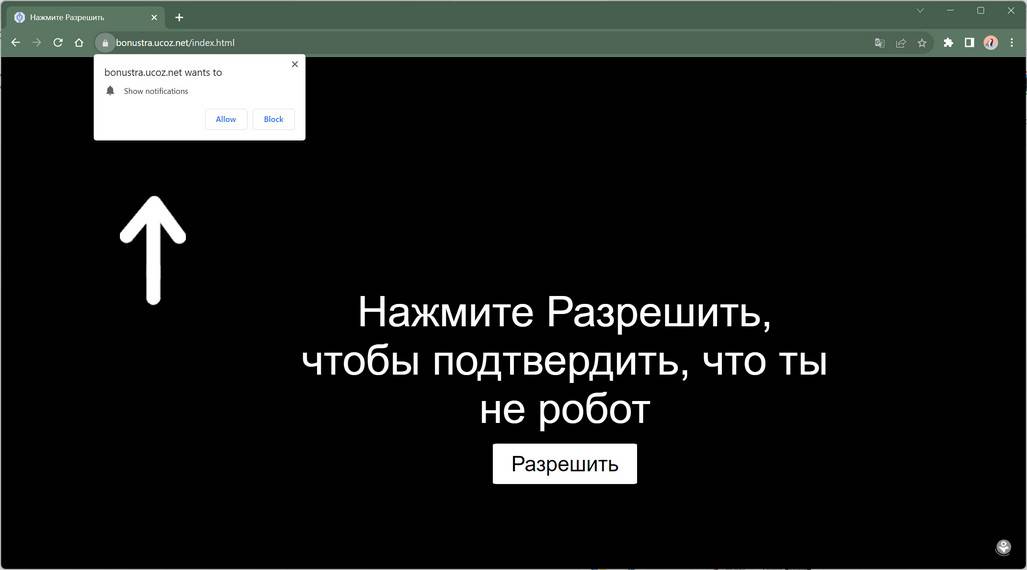Maximize the browser window
Viewport: 1027px width, 570px height.
980,10
